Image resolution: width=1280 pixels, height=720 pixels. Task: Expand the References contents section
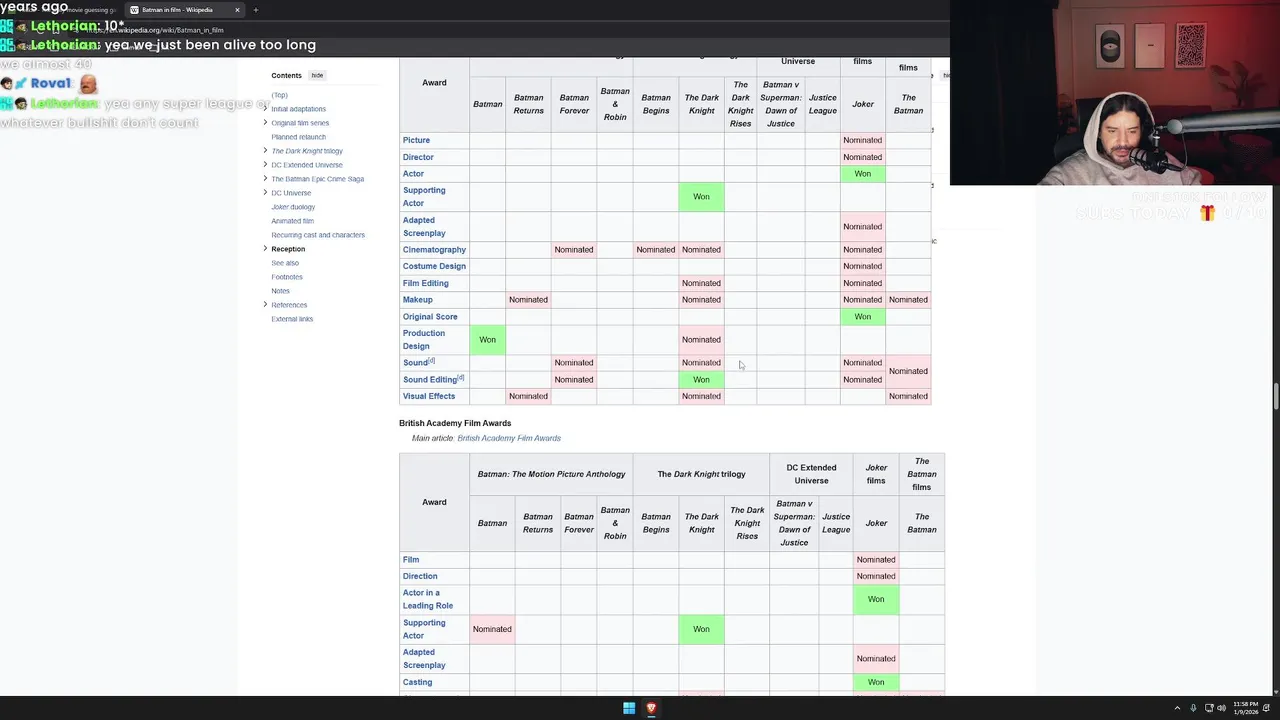click(x=265, y=305)
